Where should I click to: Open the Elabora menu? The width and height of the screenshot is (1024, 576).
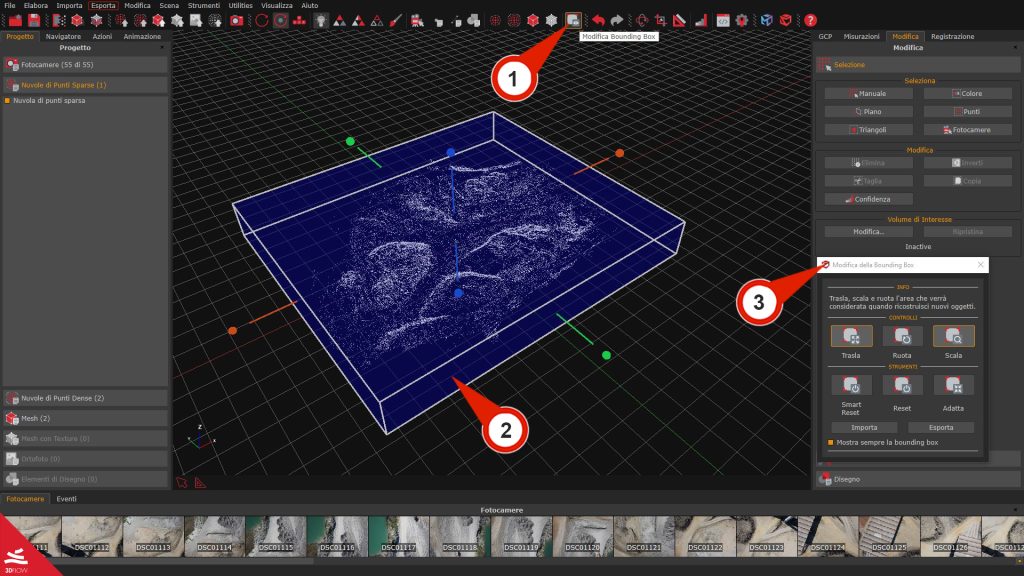(36, 5)
